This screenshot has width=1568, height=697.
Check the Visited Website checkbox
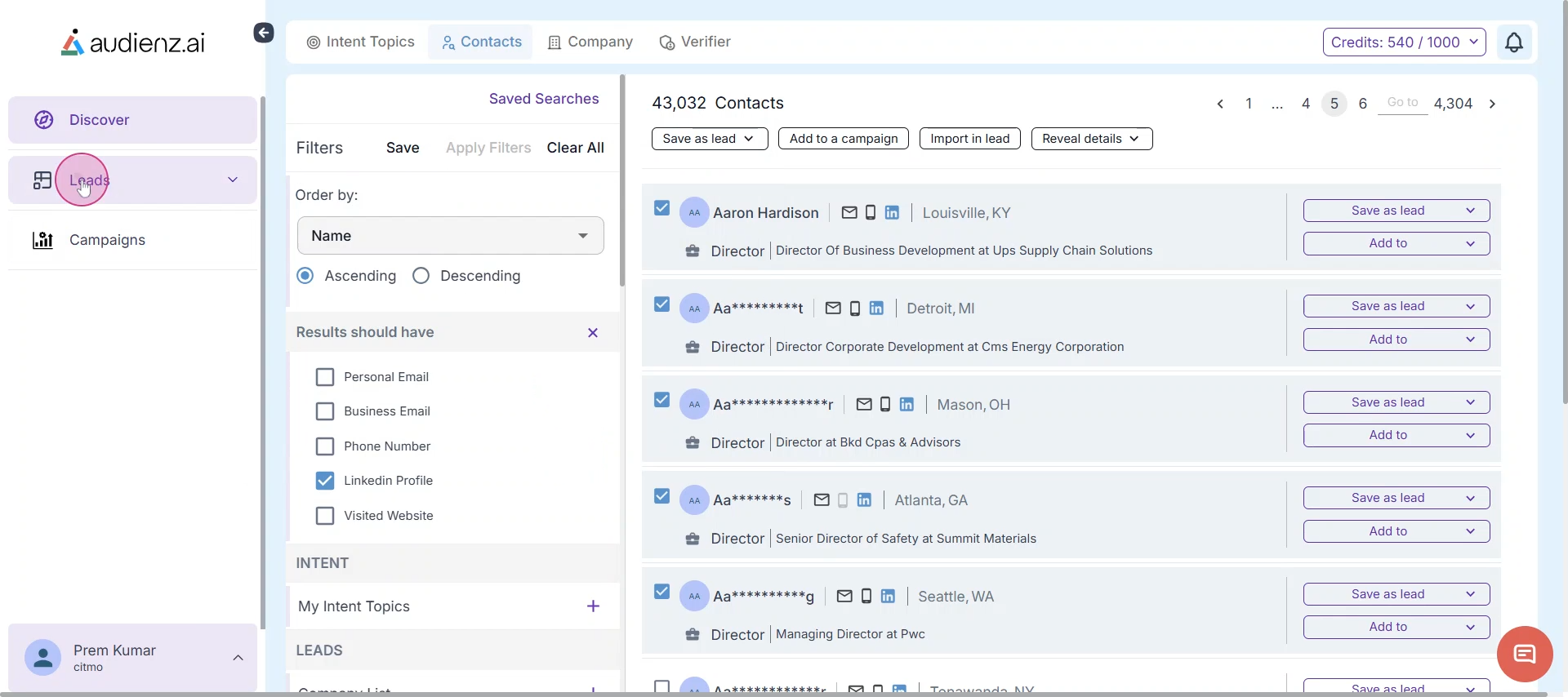pyautogui.click(x=325, y=516)
